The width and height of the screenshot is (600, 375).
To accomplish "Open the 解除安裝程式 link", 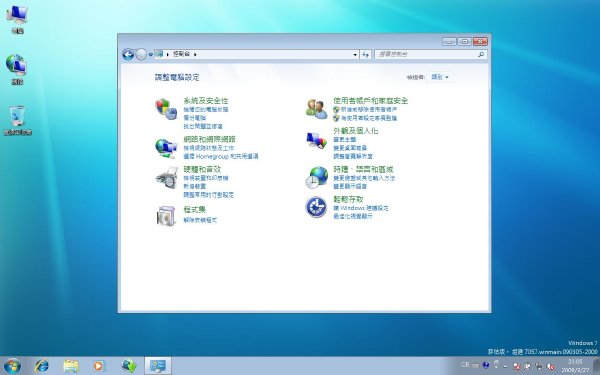I will 200,220.
